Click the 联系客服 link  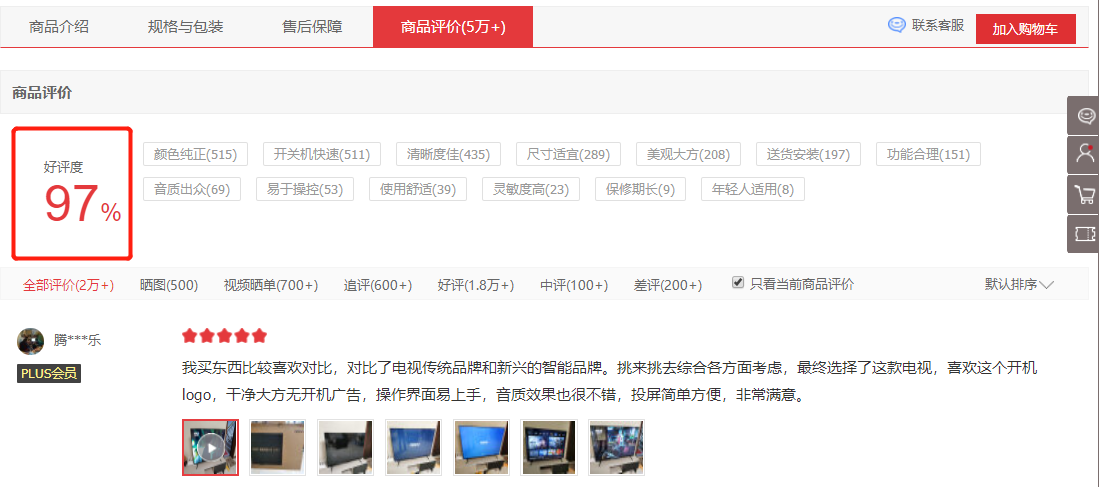click(x=938, y=26)
